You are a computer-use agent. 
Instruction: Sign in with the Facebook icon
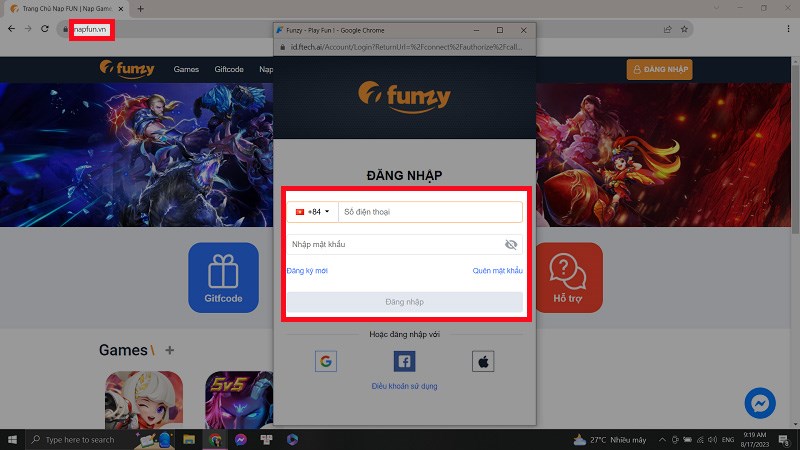[x=404, y=361]
